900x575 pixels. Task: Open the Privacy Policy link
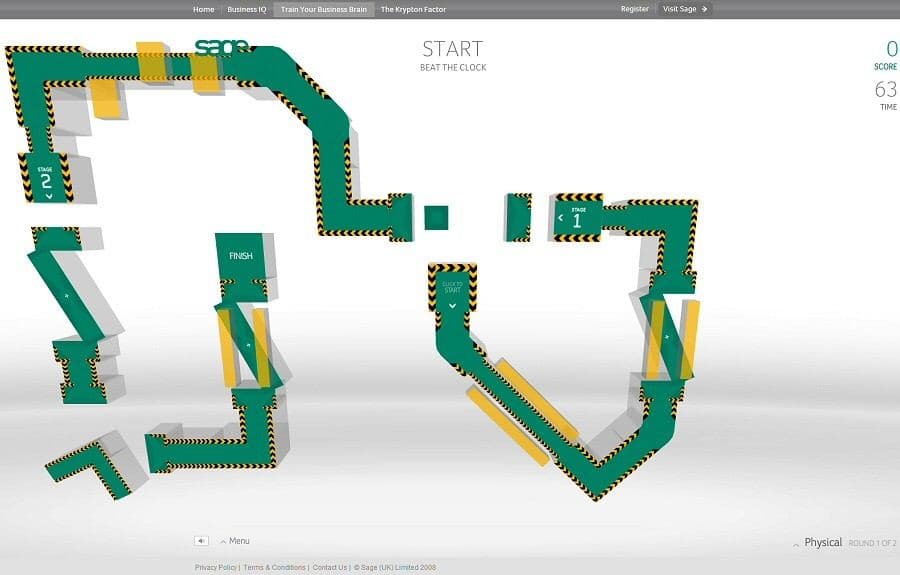pos(215,568)
